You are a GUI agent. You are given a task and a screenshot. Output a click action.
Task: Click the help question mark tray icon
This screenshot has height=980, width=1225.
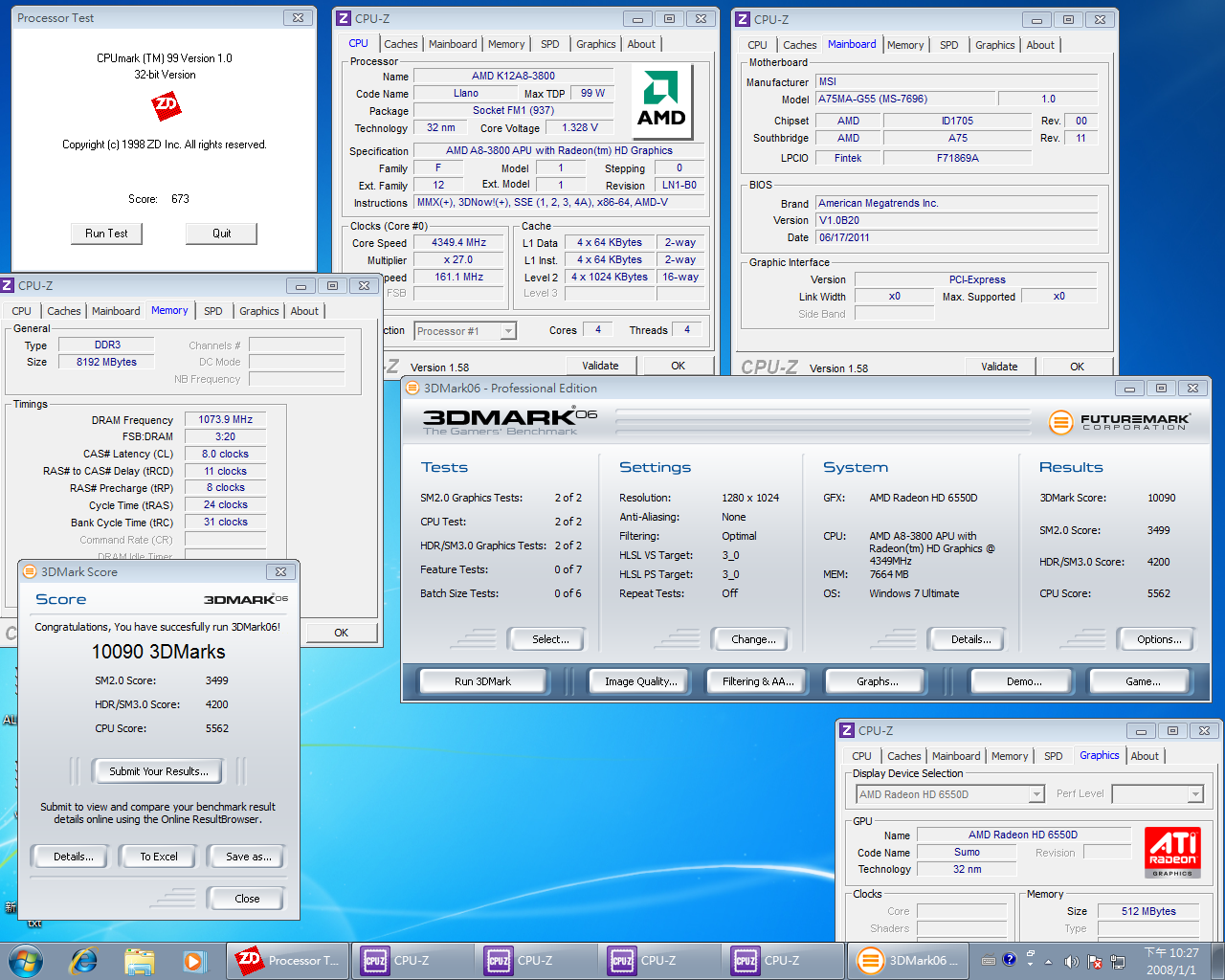(x=1009, y=960)
